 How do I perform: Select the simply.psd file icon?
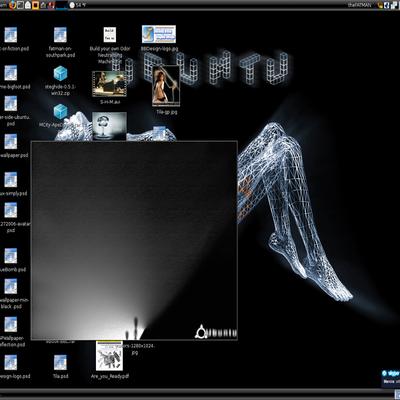11,180
